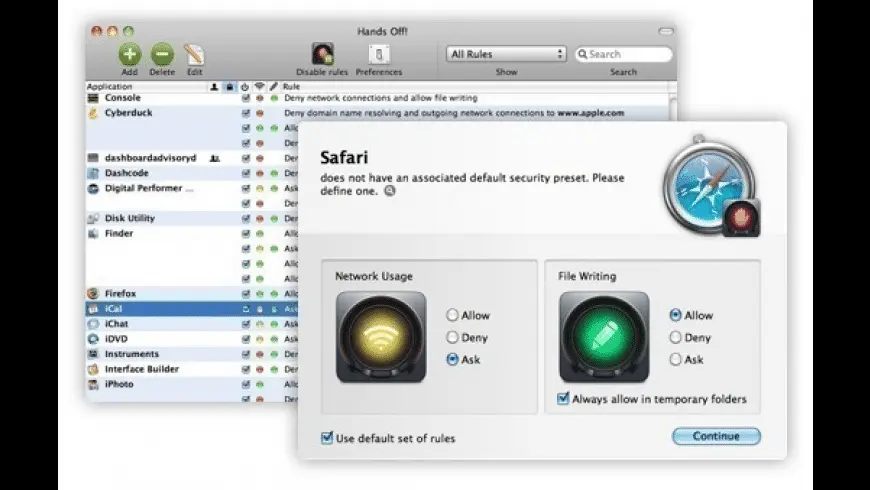Open Preferences from the toolbar
The height and width of the screenshot is (490, 870).
[x=379, y=54]
